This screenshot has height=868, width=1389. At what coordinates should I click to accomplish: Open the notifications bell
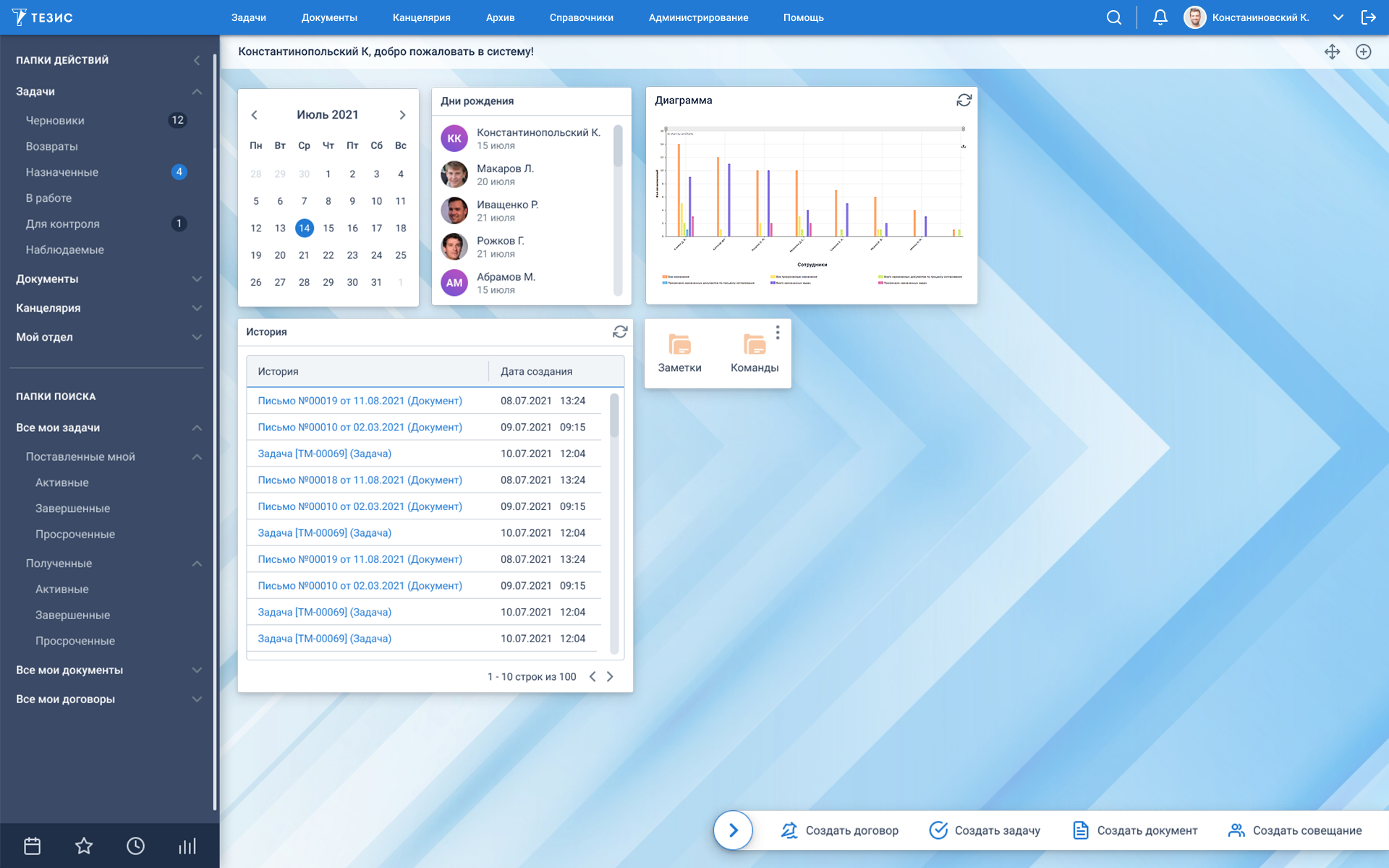[x=1160, y=17]
